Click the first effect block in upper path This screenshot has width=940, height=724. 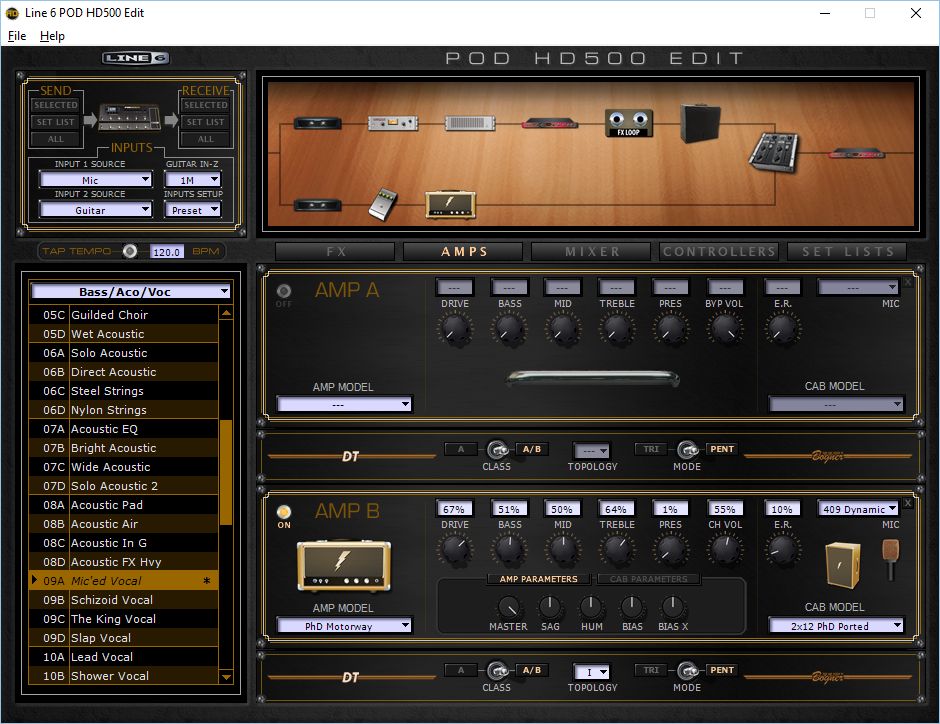pos(318,123)
